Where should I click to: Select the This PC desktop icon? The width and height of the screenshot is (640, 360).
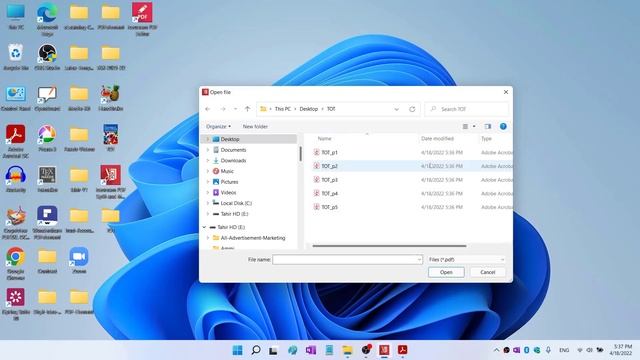pos(16,16)
